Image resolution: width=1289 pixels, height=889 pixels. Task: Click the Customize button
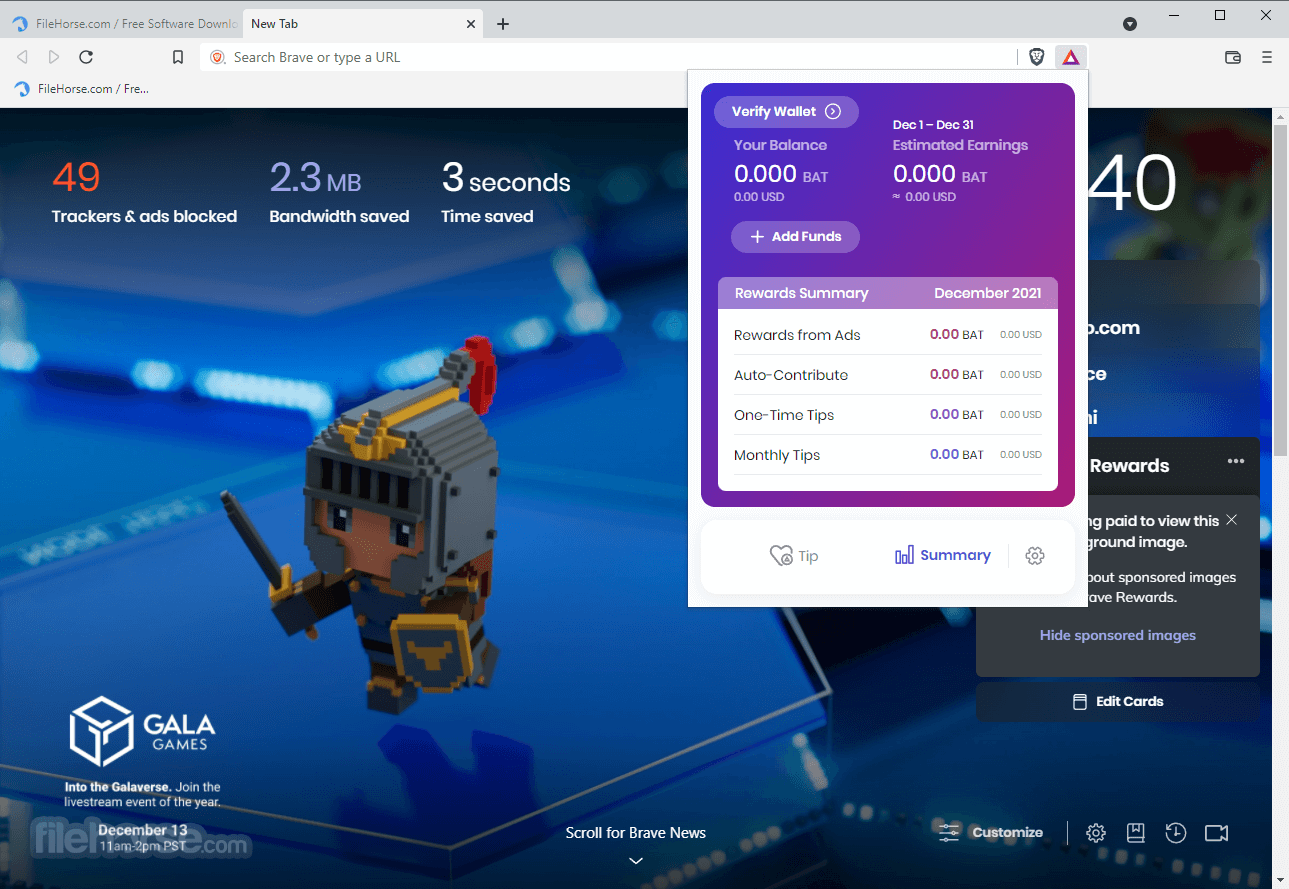991,832
